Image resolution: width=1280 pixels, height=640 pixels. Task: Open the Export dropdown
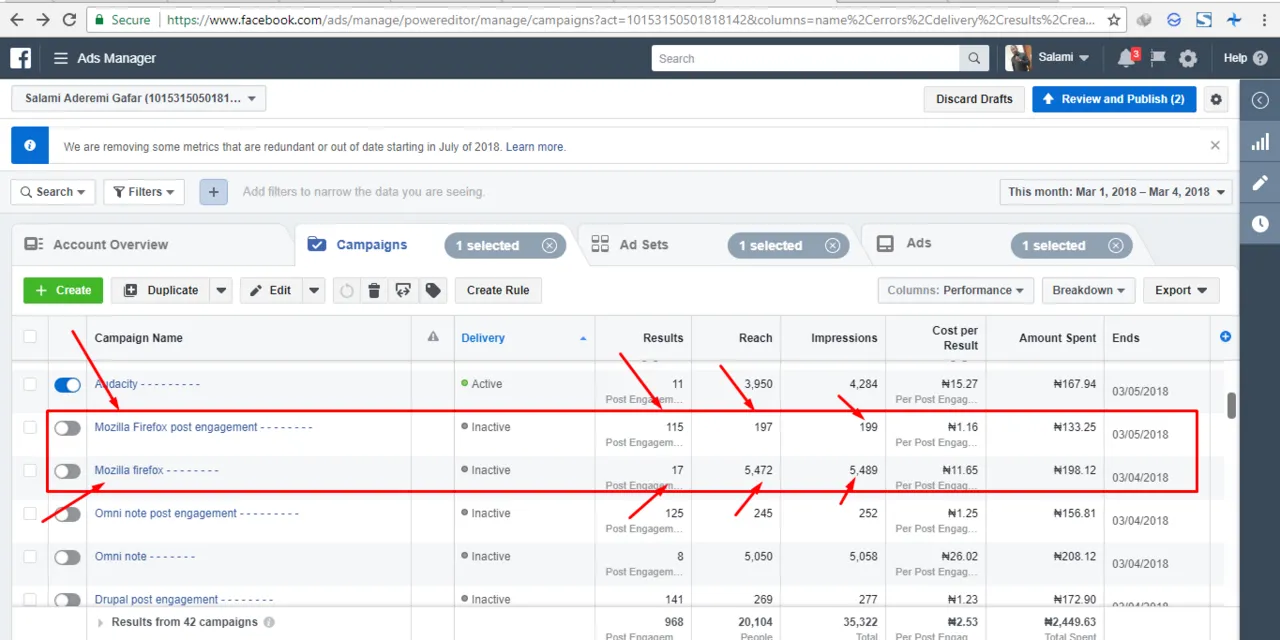pyautogui.click(x=1181, y=290)
